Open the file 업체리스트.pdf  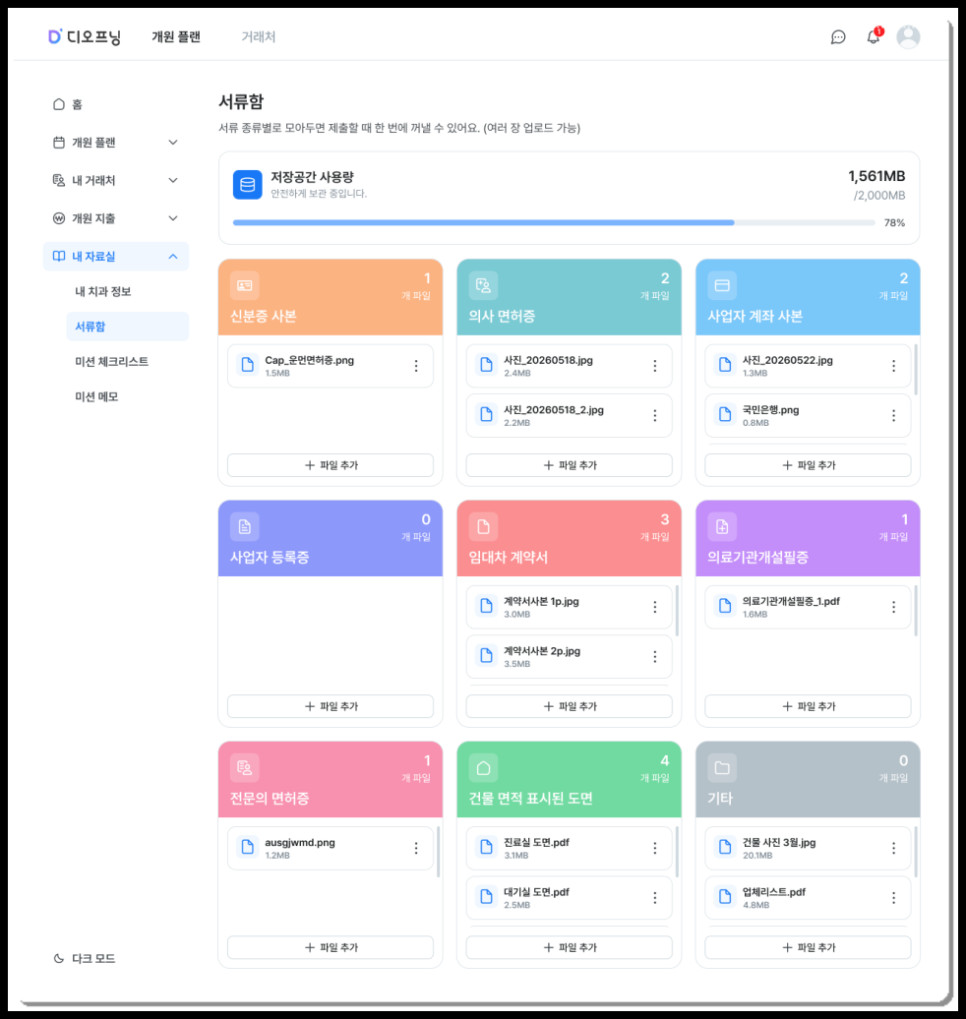[808, 897]
